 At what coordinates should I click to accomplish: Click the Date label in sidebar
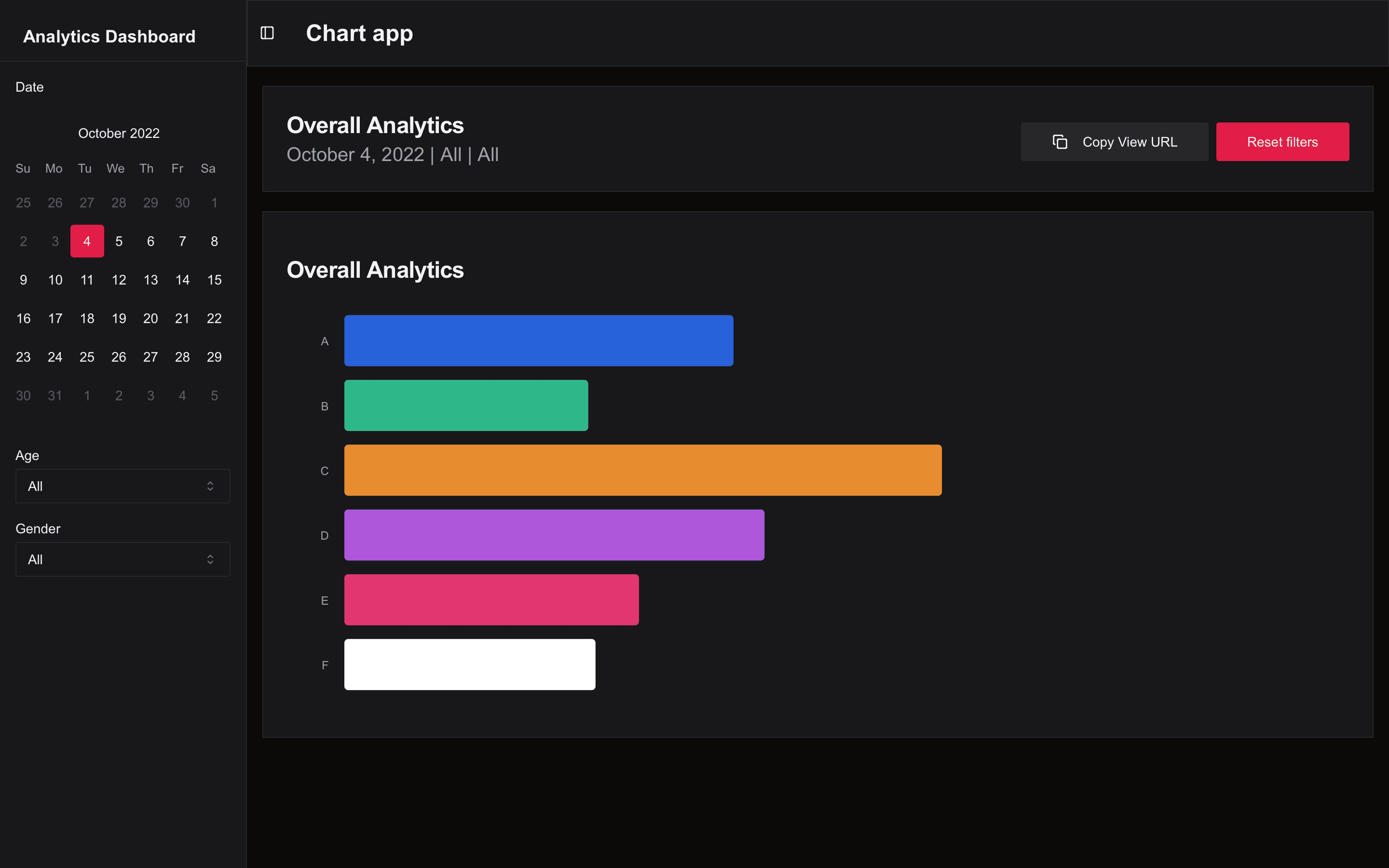pos(29,87)
